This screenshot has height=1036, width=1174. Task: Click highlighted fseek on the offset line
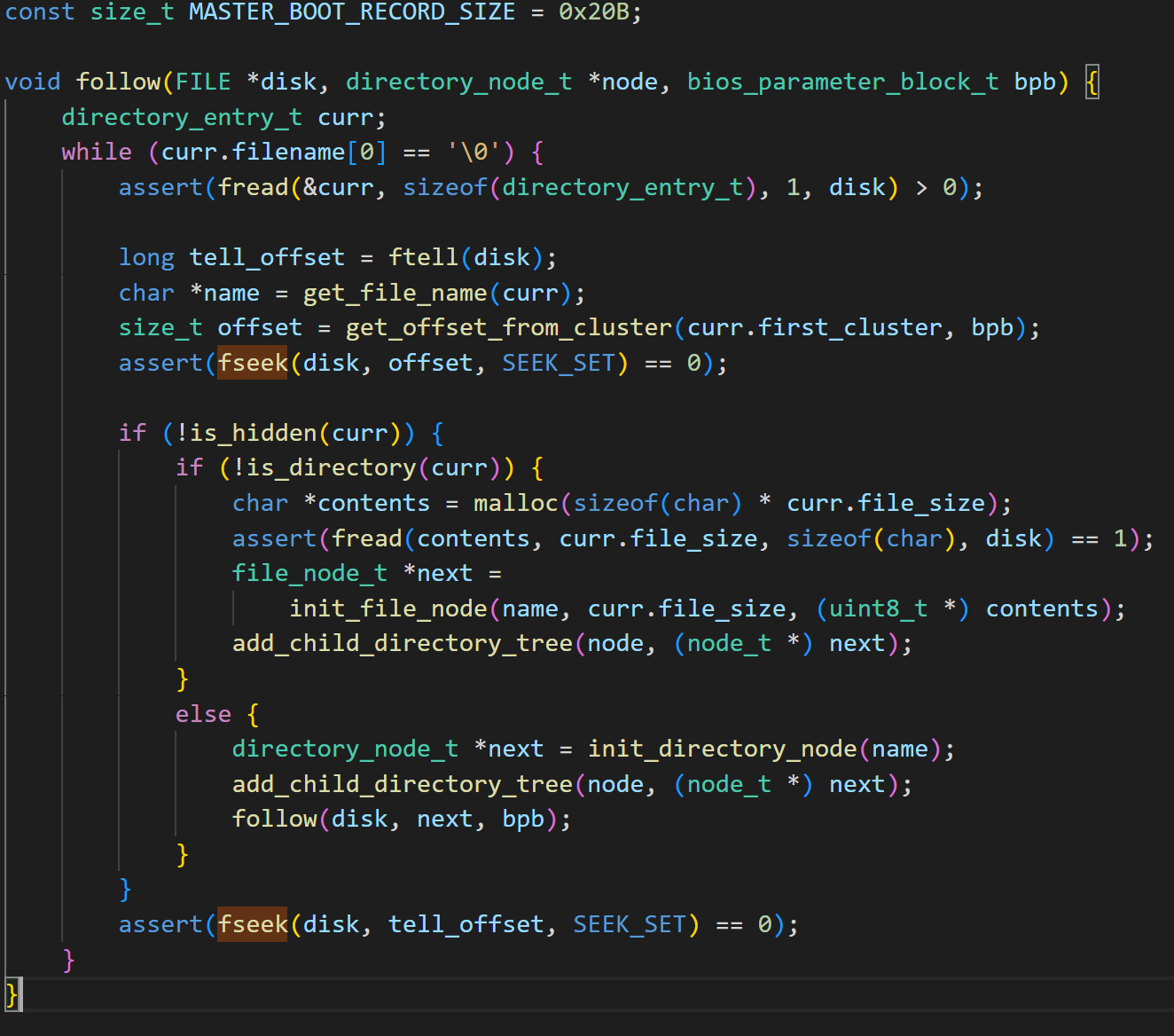(253, 364)
